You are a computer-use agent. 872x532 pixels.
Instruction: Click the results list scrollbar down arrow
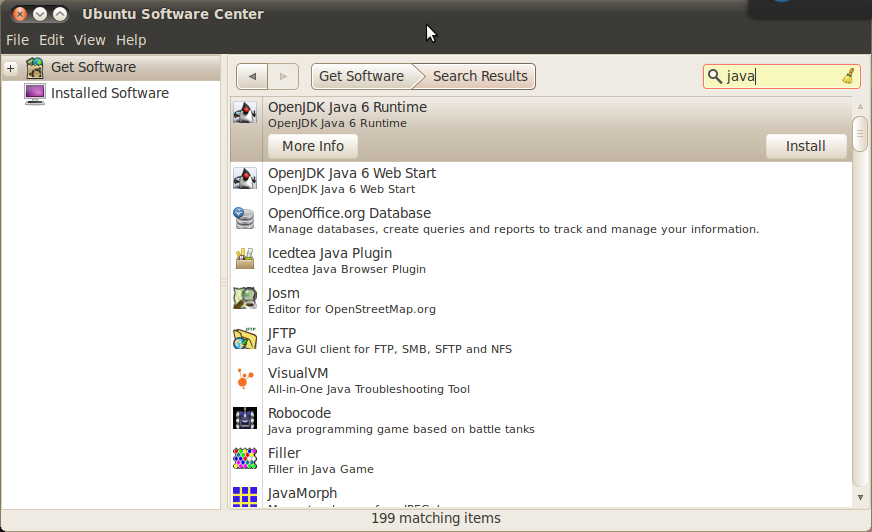pyautogui.click(x=859, y=497)
